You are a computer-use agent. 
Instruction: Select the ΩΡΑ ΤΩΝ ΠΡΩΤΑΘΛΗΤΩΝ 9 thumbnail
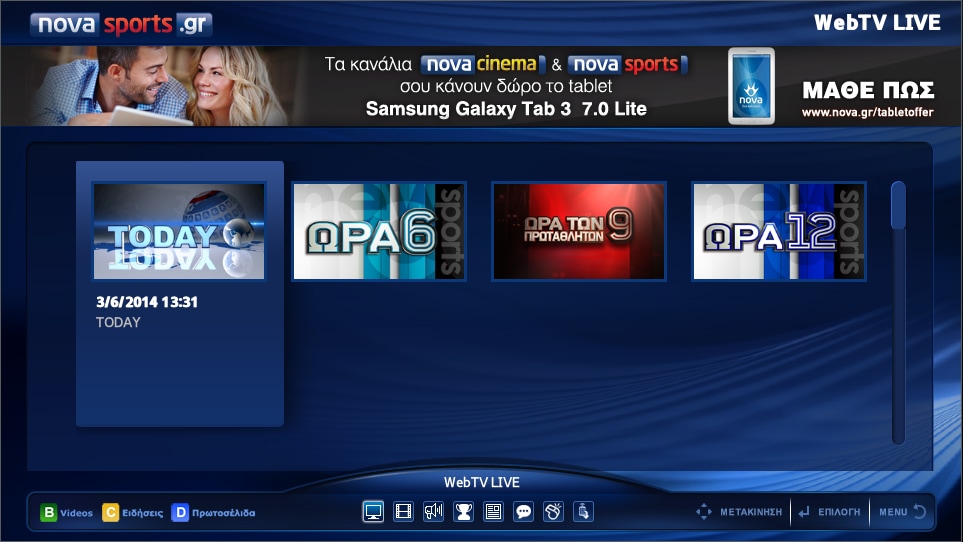579,231
